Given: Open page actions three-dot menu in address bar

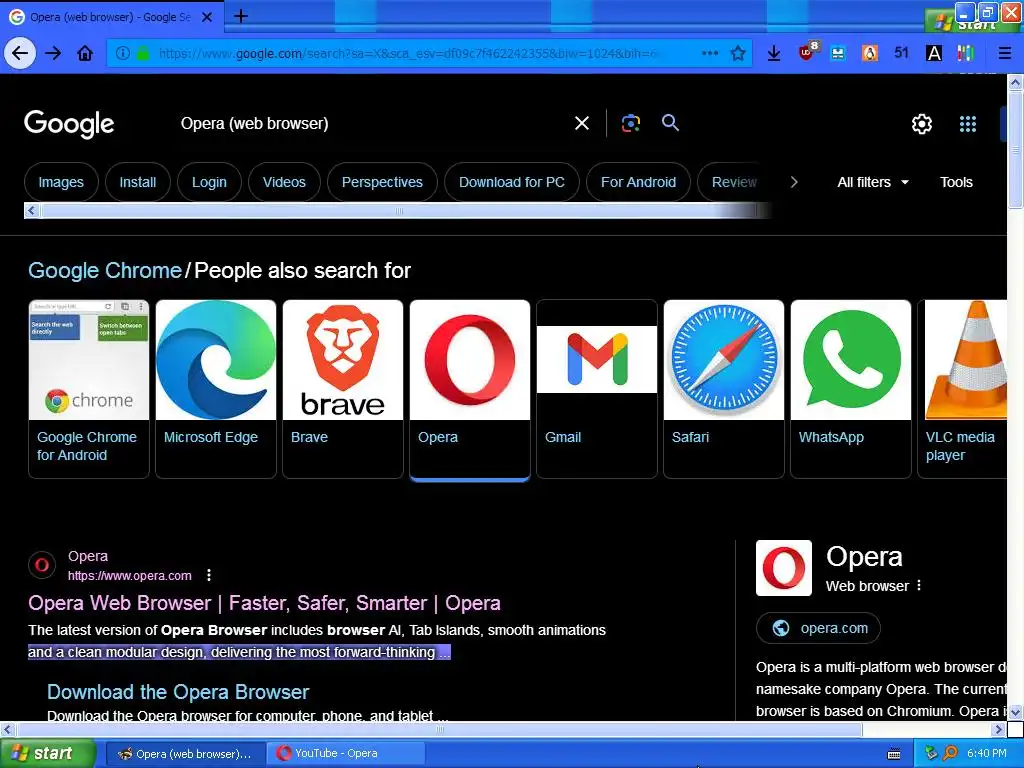Looking at the screenshot, I should click(x=710, y=53).
